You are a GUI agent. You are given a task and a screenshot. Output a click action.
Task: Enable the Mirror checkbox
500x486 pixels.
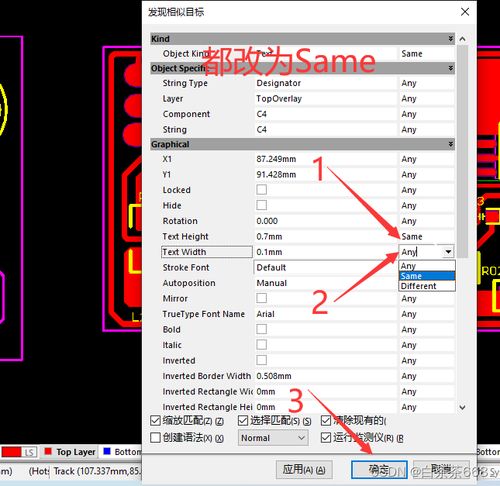[261, 298]
